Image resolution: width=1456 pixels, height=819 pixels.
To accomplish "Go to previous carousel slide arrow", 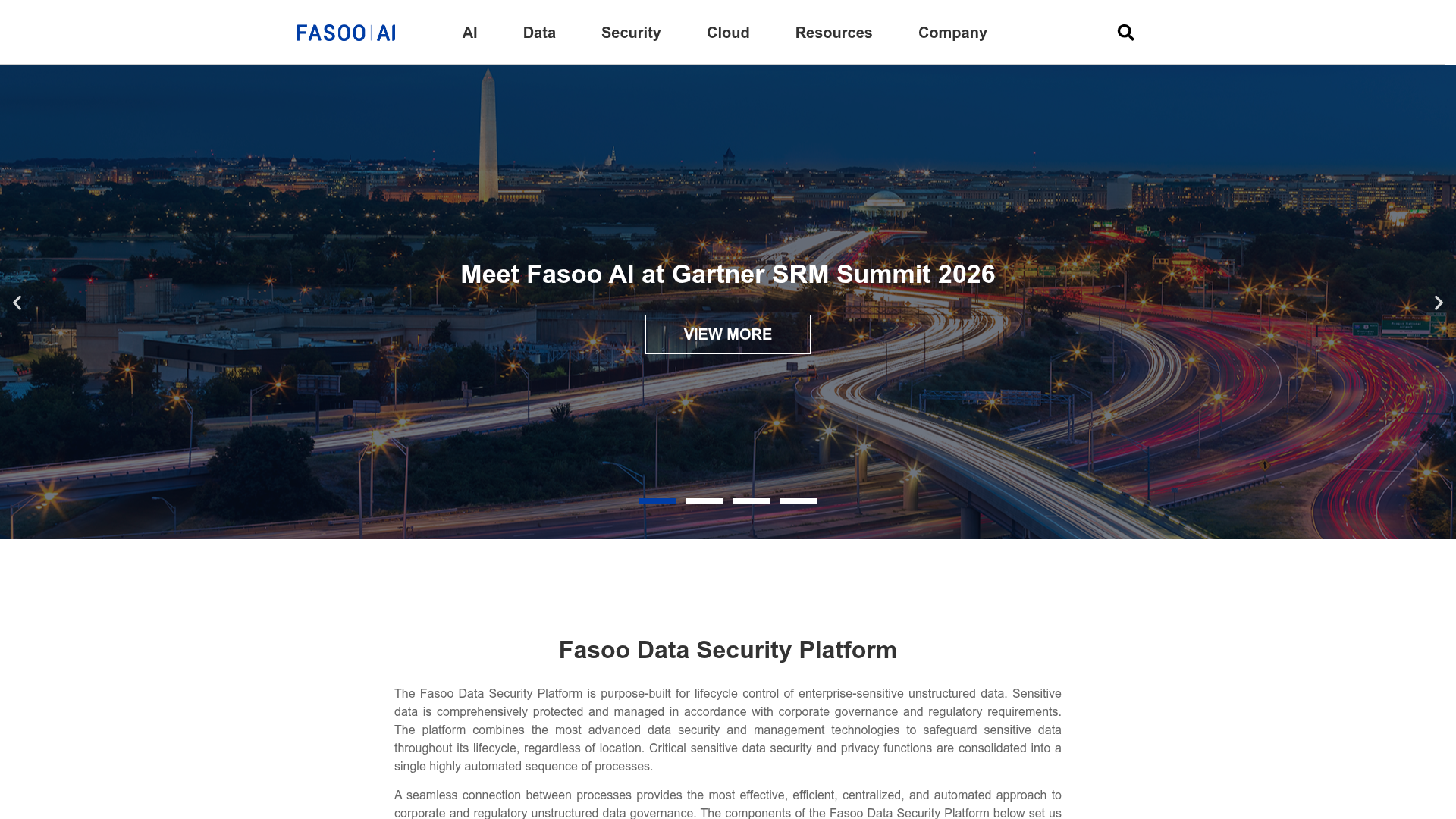I will coord(17,303).
